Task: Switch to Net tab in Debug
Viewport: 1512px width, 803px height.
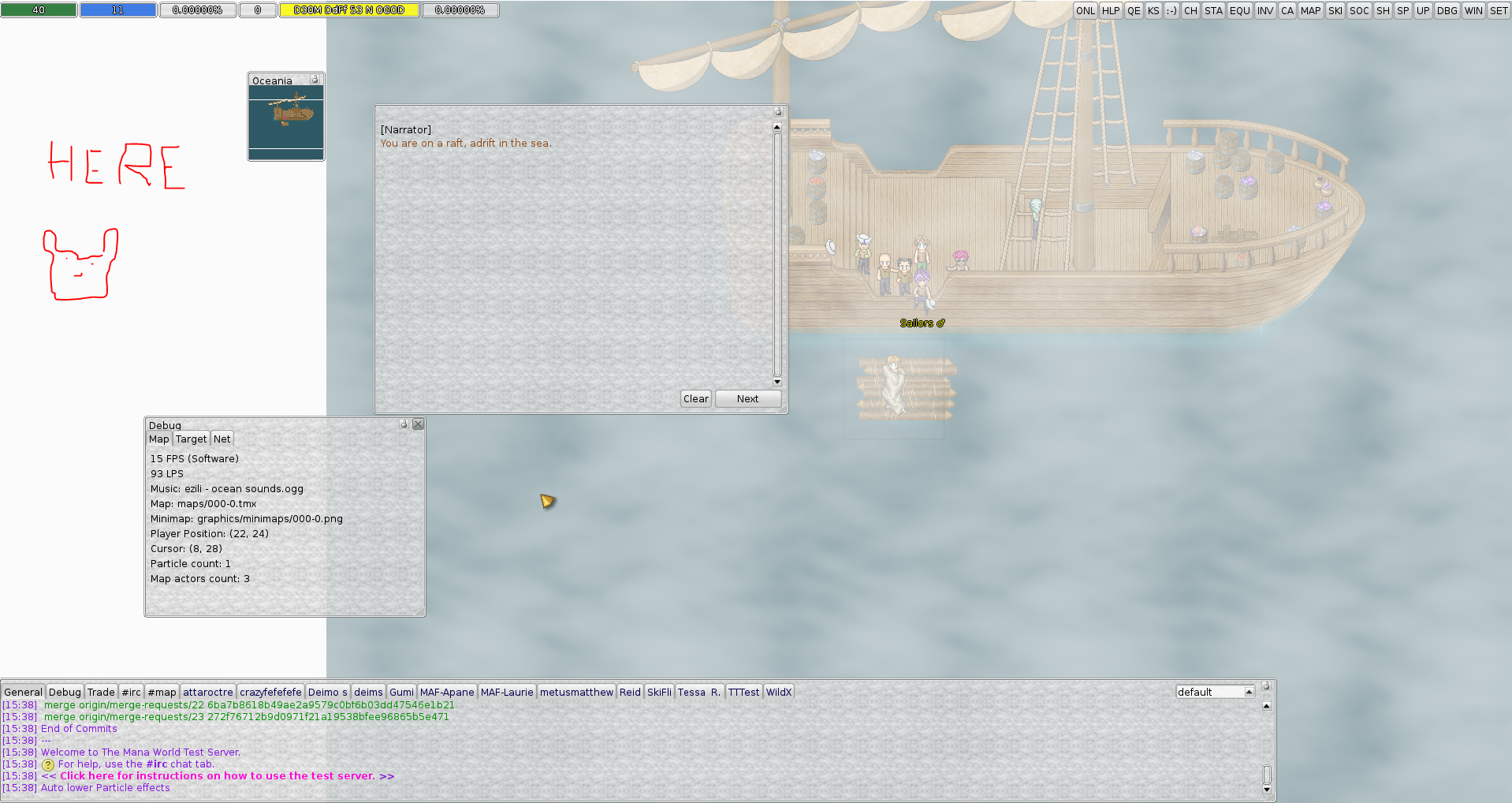Action: tap(222, 439)
